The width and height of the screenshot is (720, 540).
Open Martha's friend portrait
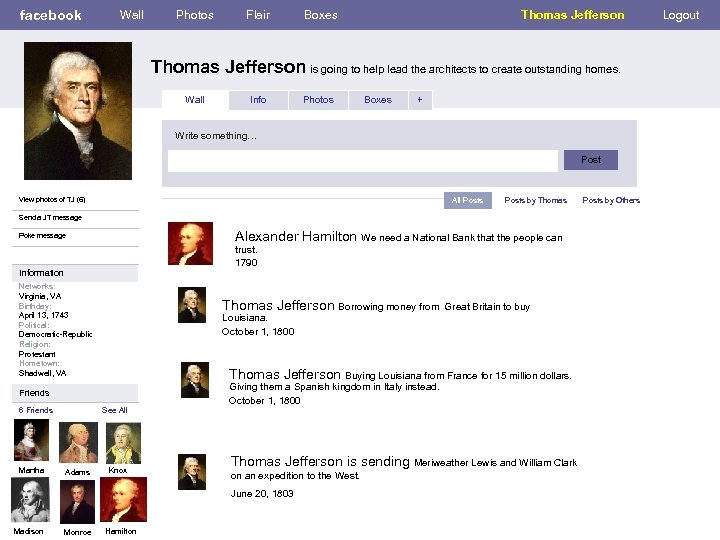(31, 440)
